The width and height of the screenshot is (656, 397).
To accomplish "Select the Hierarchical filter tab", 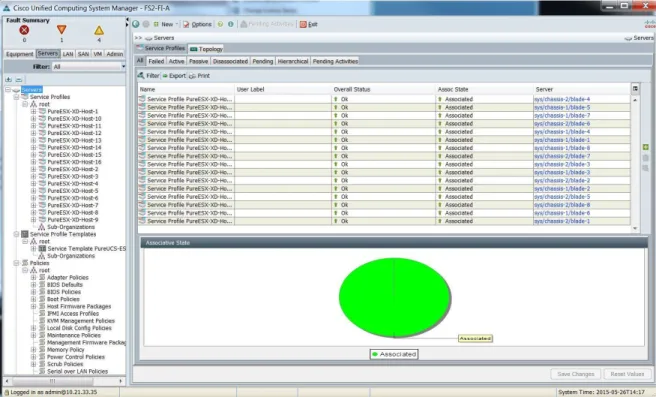I will click(293, 61).
